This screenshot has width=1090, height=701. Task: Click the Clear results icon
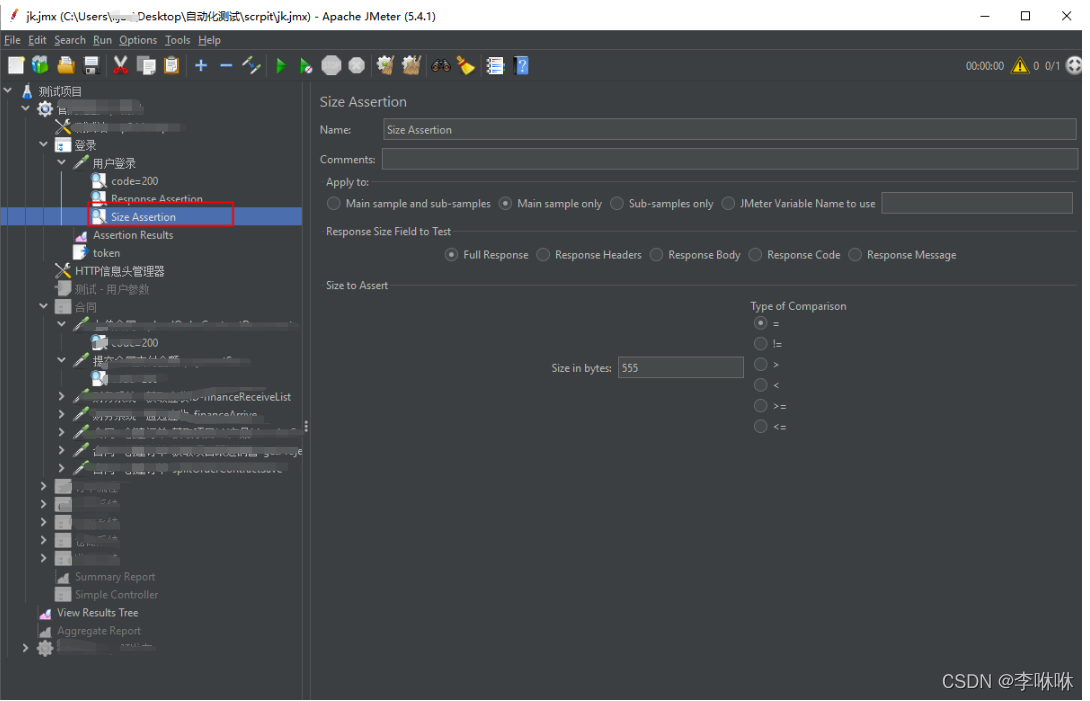tap(385, 65)
